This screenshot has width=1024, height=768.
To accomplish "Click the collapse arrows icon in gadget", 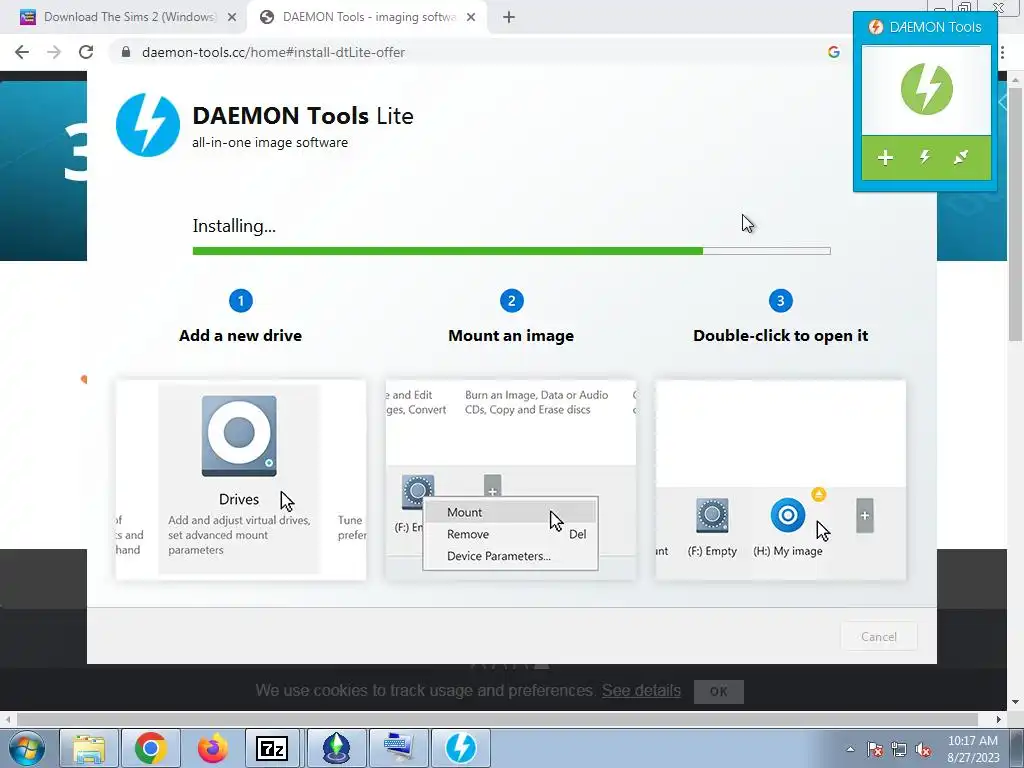I will click(961, 157).
